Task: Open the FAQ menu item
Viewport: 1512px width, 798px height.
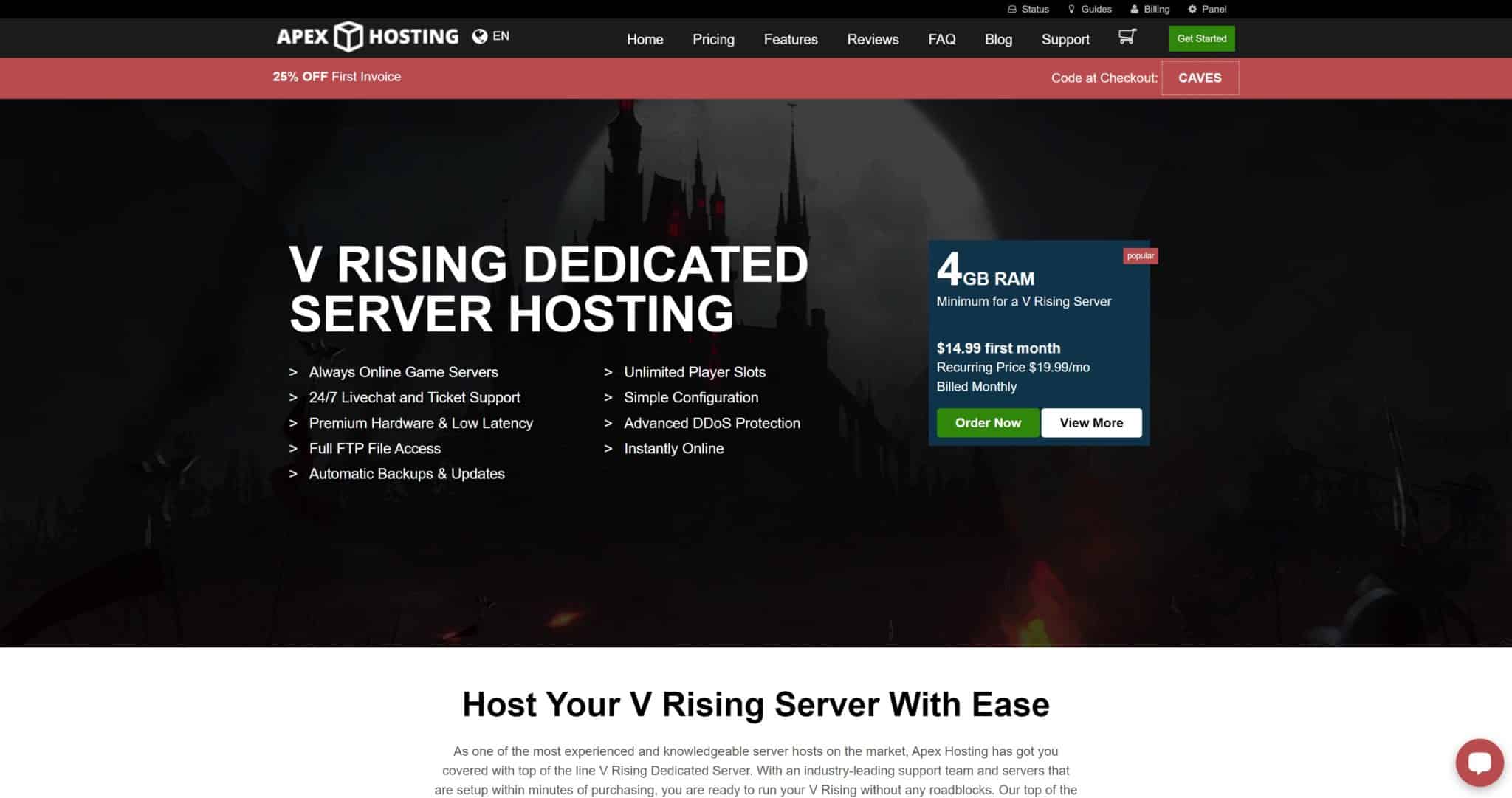Action: (942, 39)
